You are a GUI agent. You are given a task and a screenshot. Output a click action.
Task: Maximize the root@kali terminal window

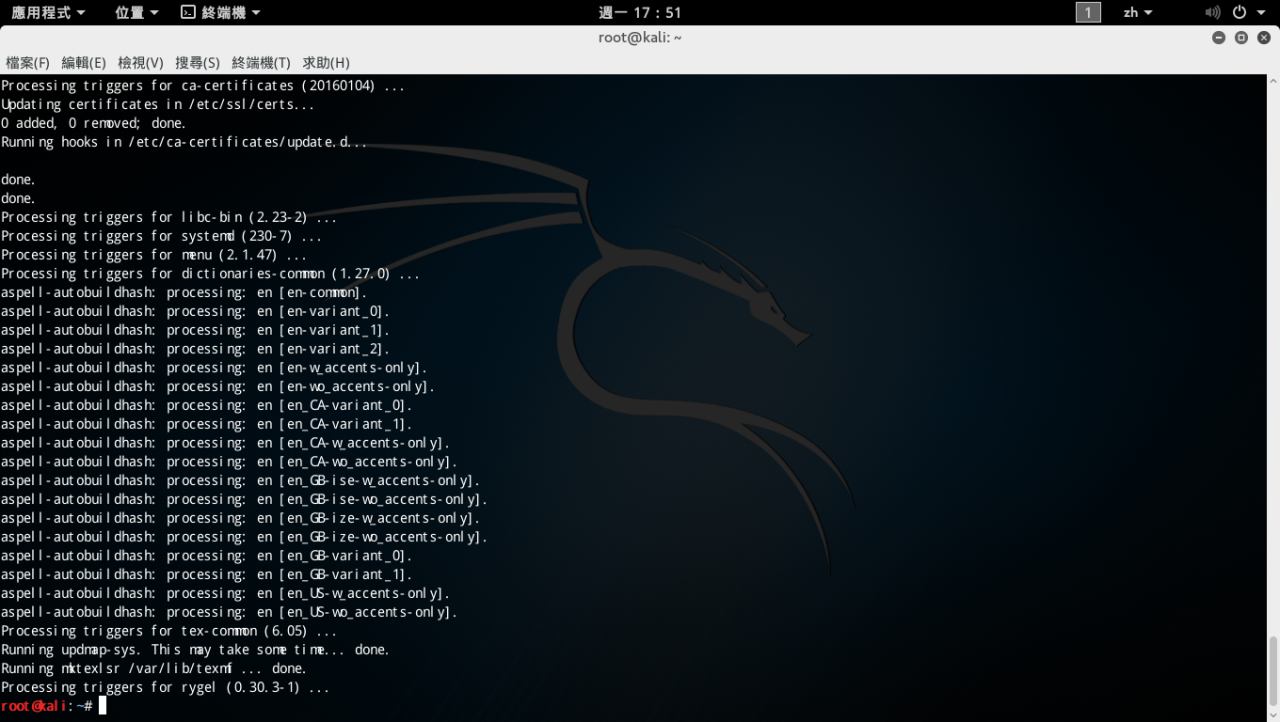click(x=1241, y=38)
